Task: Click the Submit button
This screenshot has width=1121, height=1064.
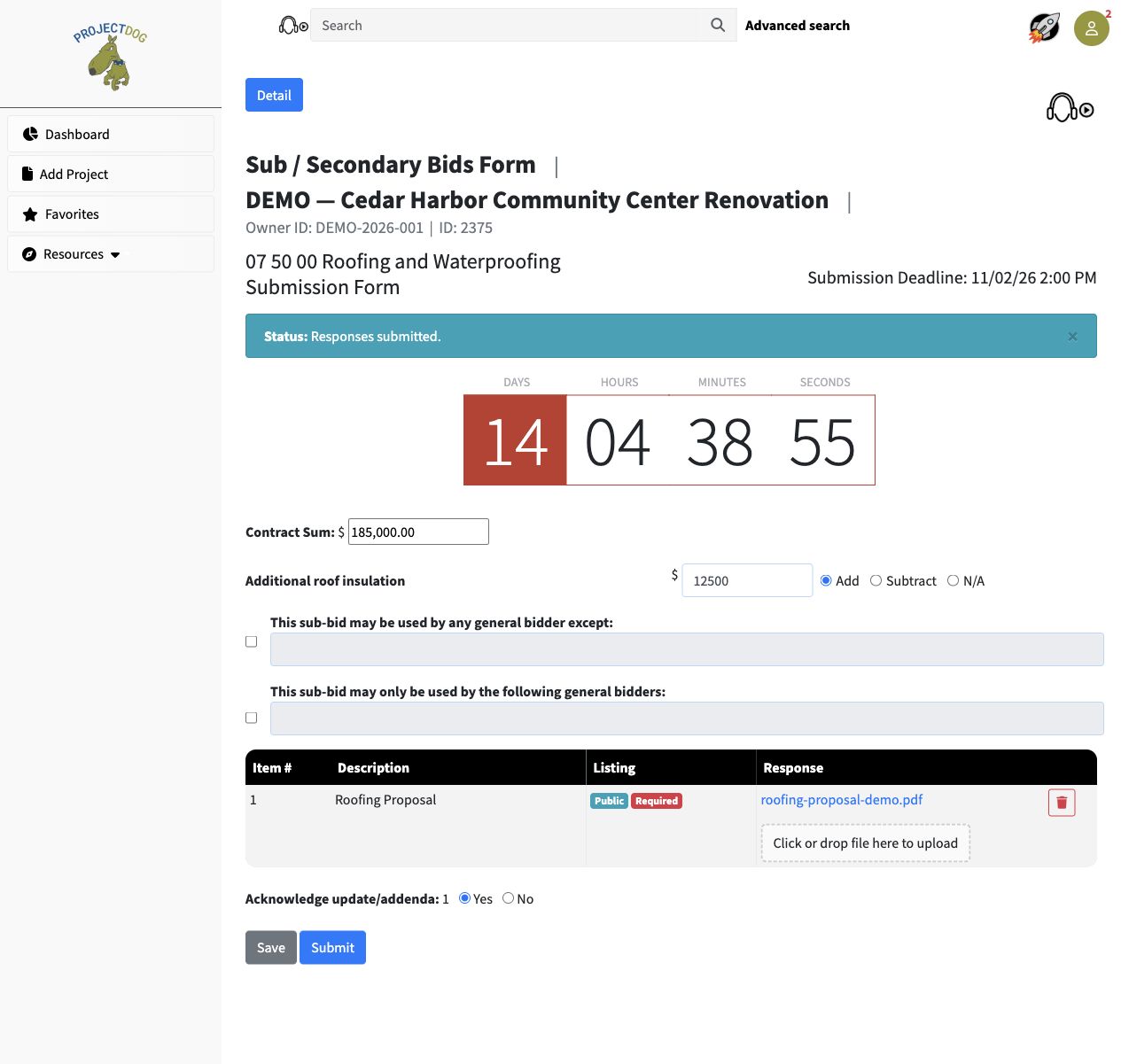Action: tap(332, 948)
